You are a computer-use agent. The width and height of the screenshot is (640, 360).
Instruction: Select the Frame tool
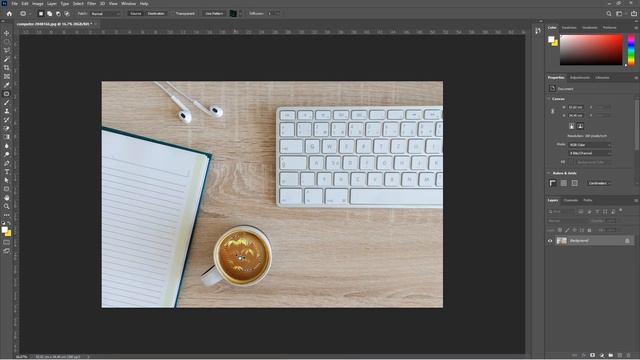[7, 76]
